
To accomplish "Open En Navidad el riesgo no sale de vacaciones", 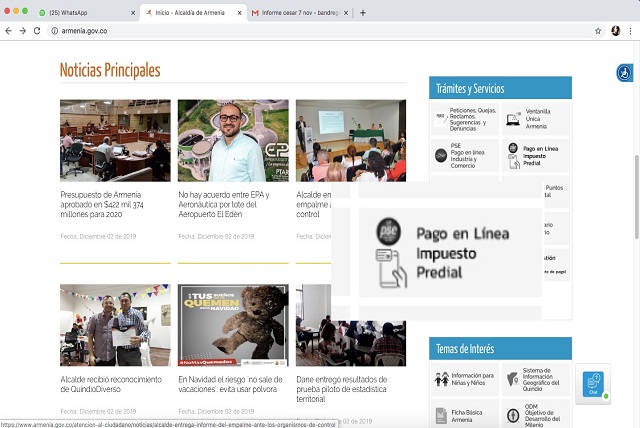I will [x=230, y=384].
